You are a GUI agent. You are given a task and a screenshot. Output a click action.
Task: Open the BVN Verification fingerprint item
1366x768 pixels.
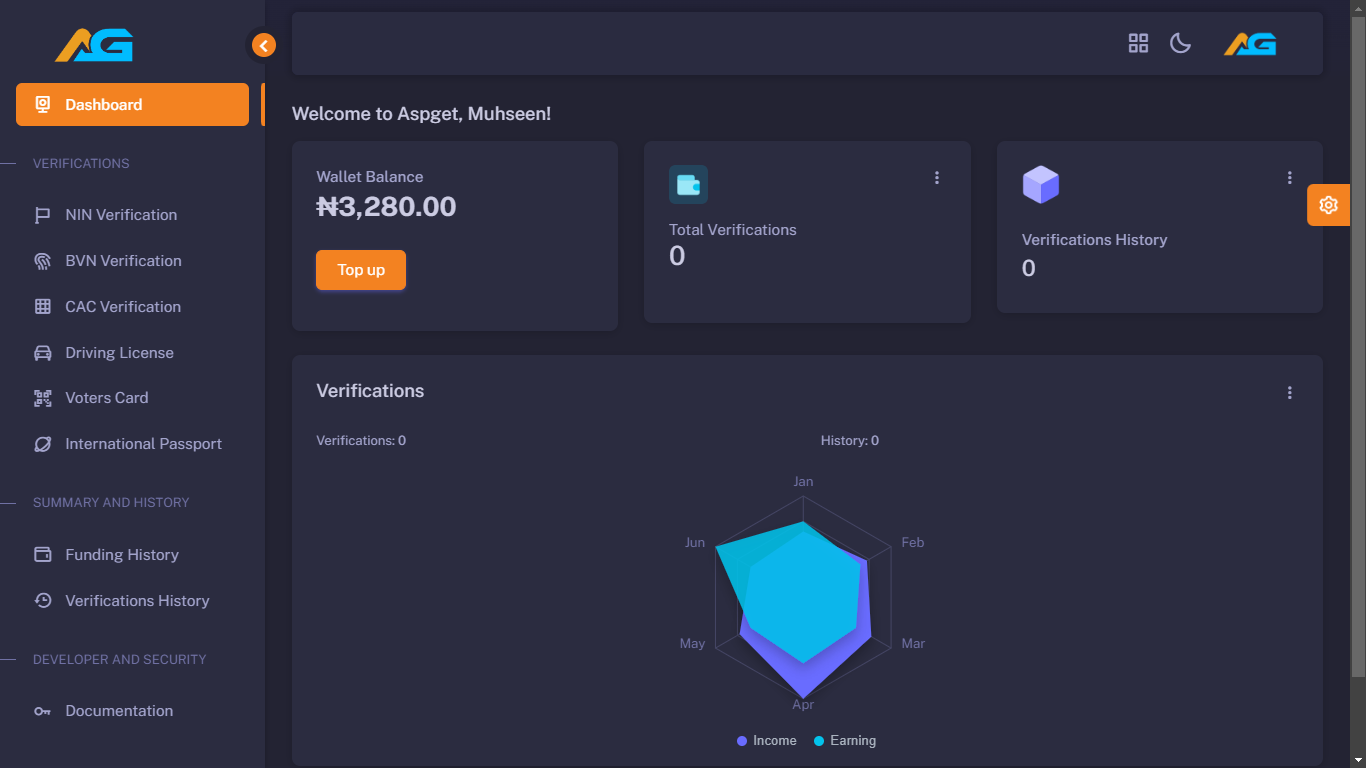pyautogui.click(x=123, y=261)
